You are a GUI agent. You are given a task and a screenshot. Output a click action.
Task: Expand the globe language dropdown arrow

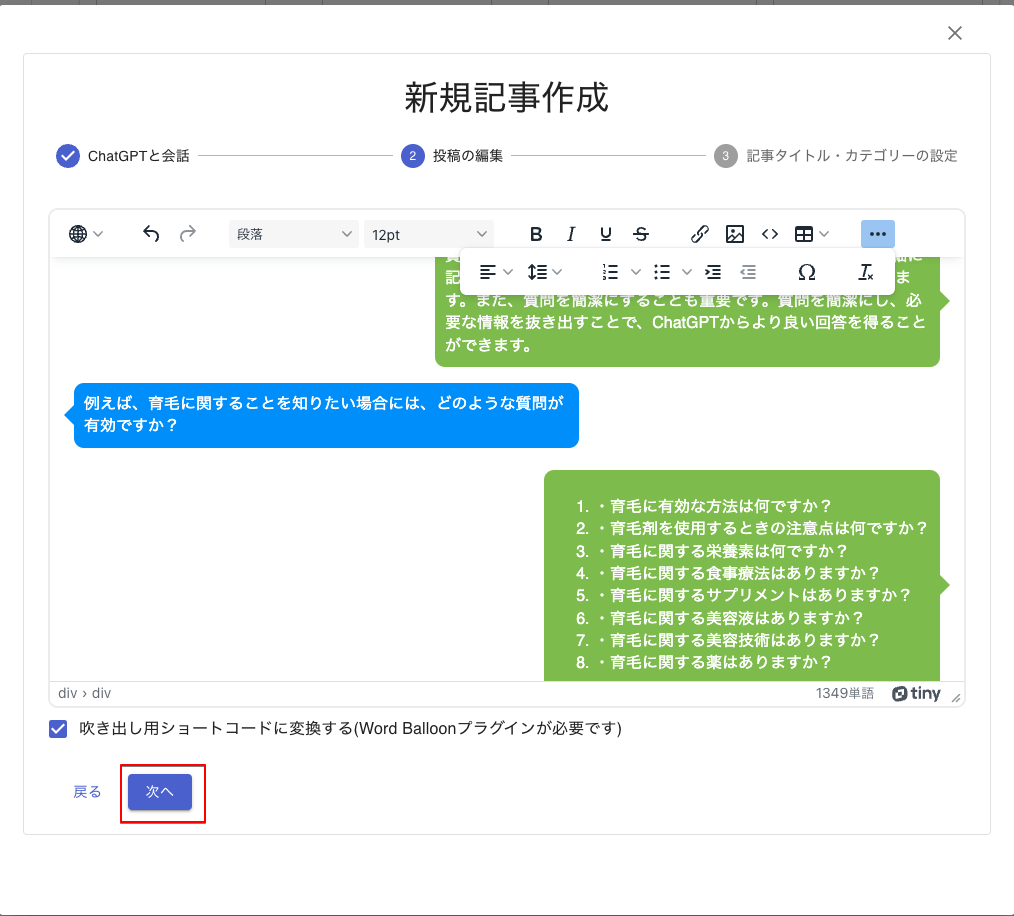98,234
